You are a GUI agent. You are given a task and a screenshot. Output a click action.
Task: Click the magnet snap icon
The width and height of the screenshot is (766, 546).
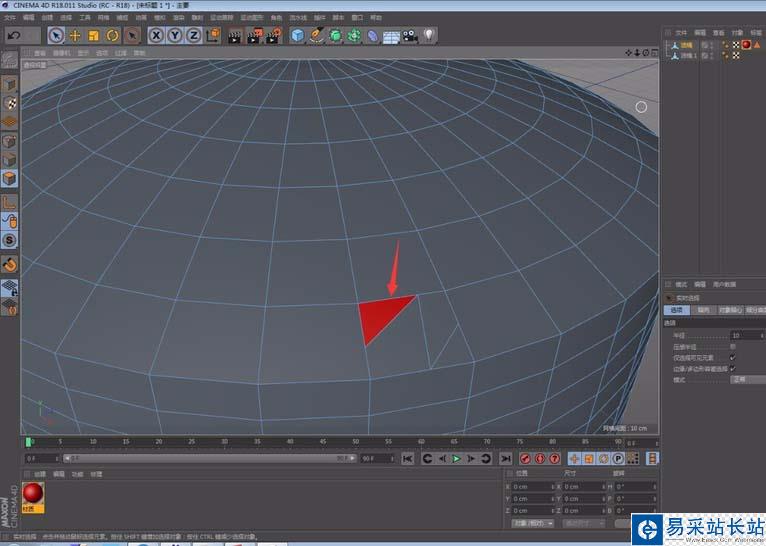tap(9, 264)
